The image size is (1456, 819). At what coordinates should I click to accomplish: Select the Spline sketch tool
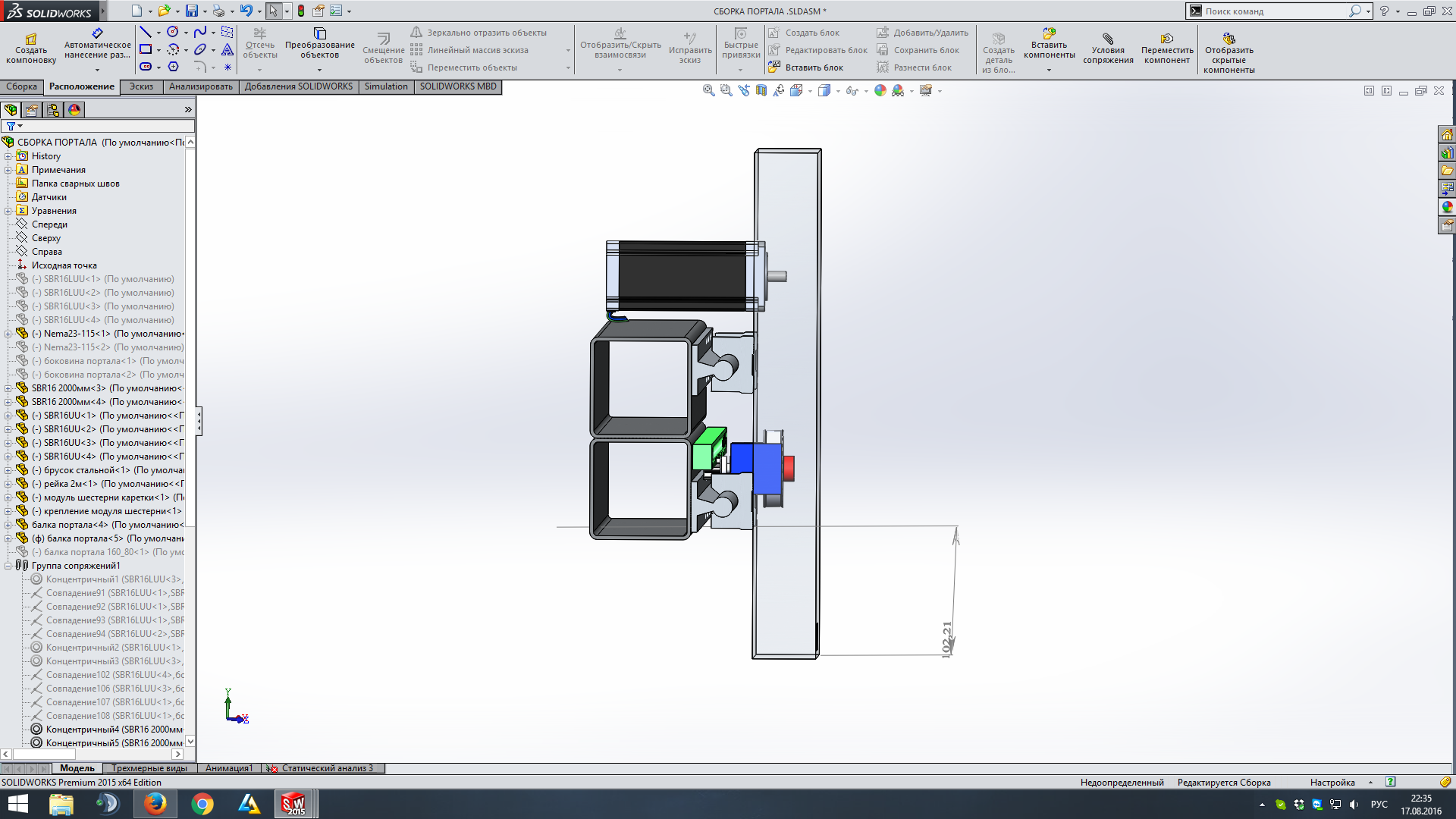tap(199, 32)
